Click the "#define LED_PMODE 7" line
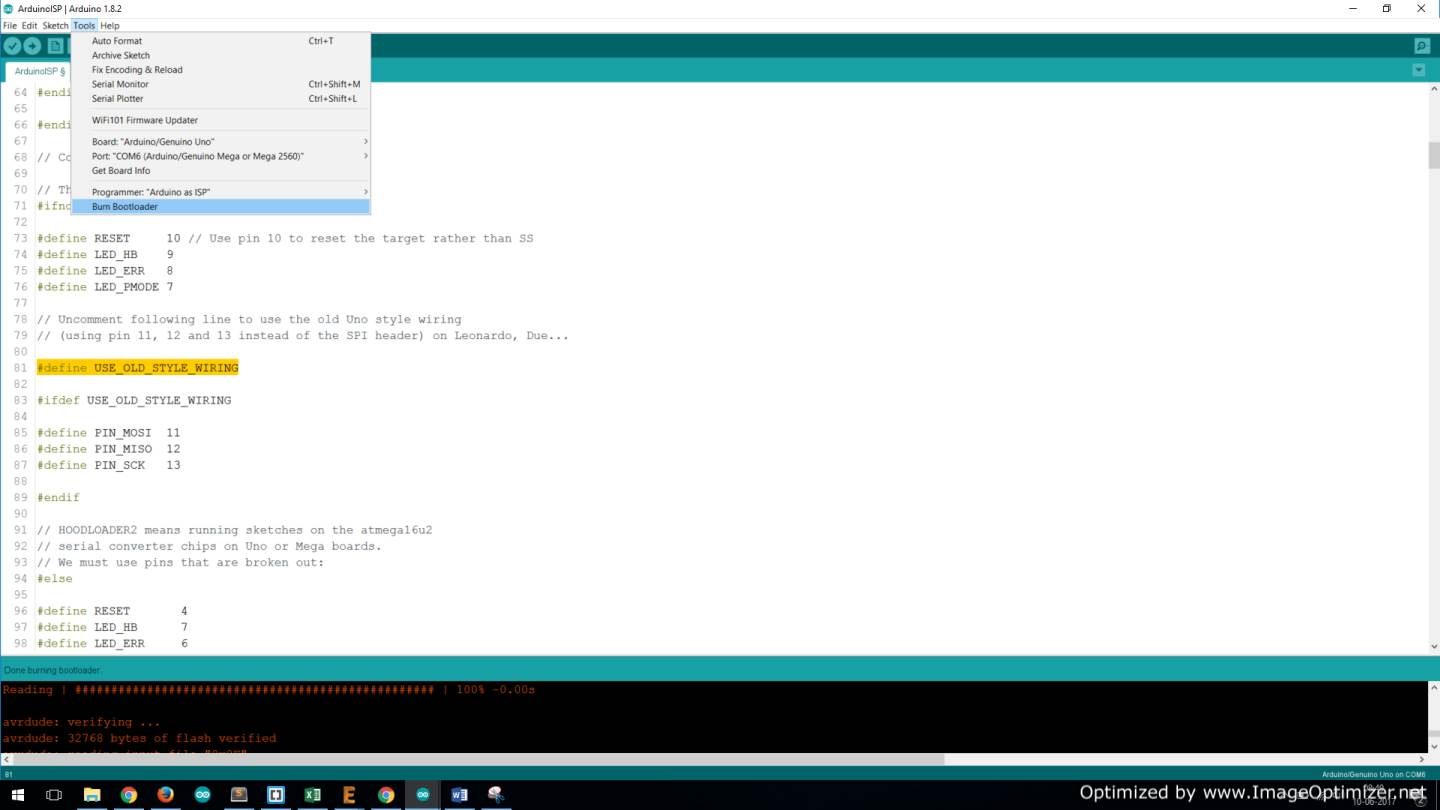 pos(105,287)
